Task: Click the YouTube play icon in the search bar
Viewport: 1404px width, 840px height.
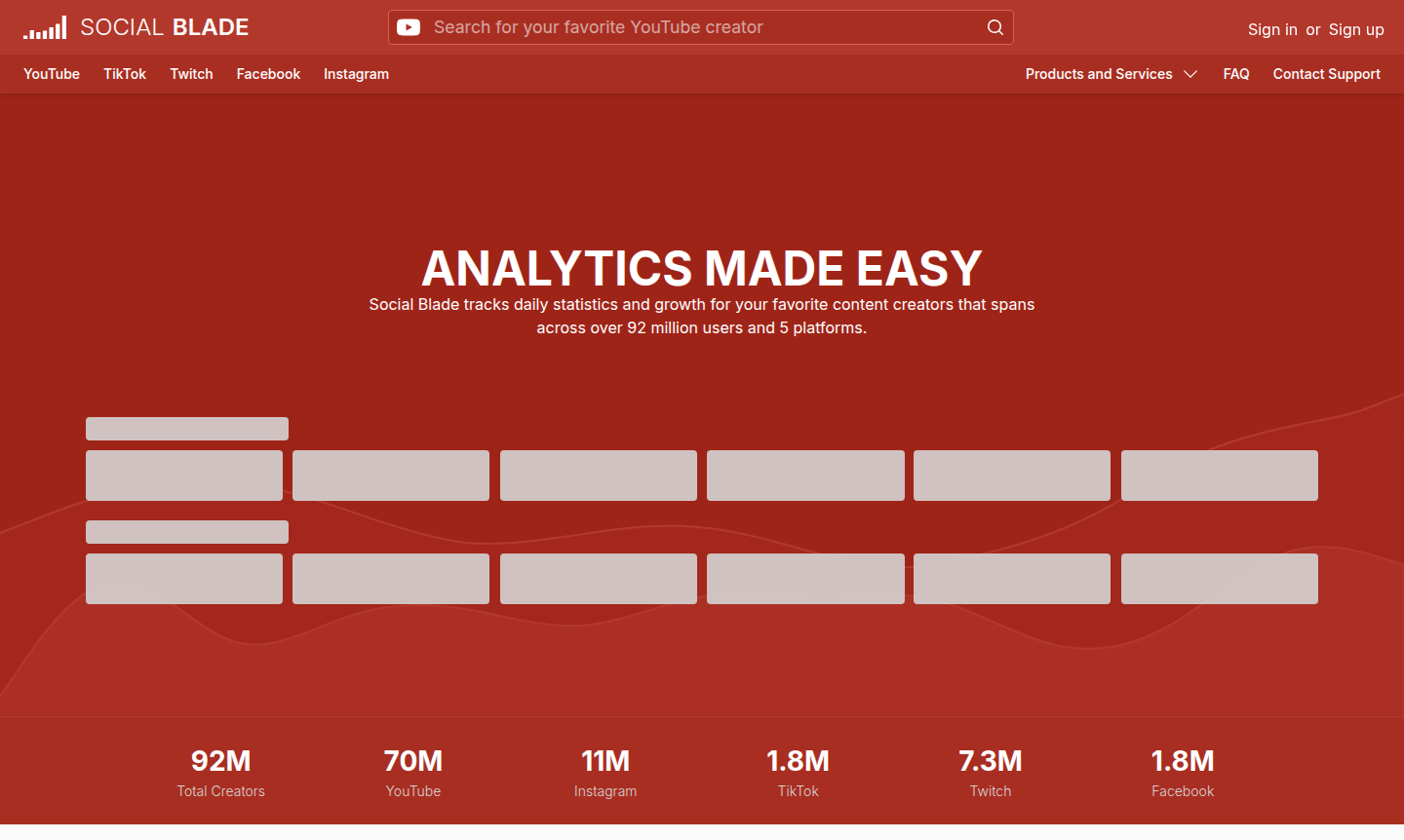Action: (x=409, y=27)
